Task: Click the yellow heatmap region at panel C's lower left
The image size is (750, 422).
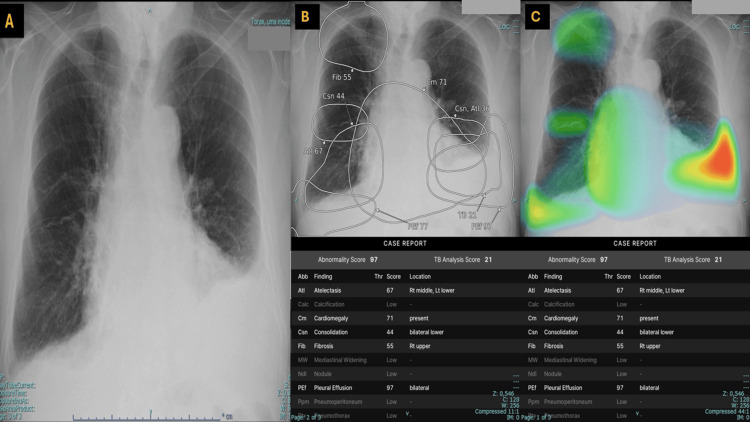Action: tap(538, 211)
